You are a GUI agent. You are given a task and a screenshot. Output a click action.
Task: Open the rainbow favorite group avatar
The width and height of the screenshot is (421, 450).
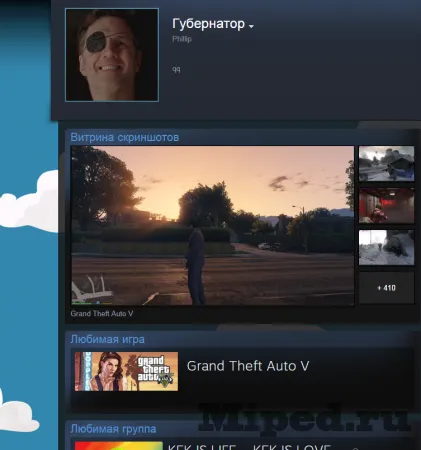[x=119, y=446]
